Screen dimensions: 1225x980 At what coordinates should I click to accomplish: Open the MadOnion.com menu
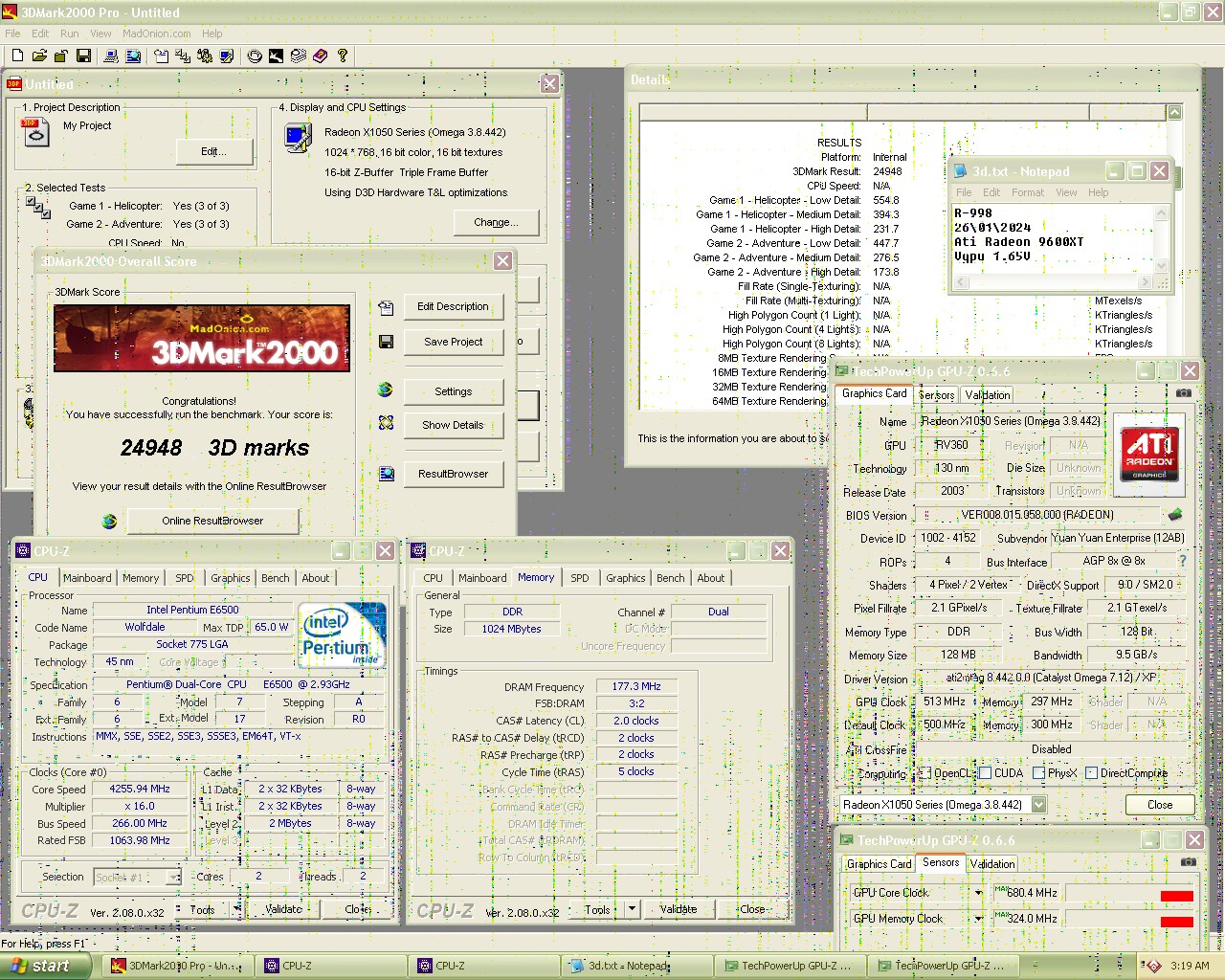coord(156,33)
